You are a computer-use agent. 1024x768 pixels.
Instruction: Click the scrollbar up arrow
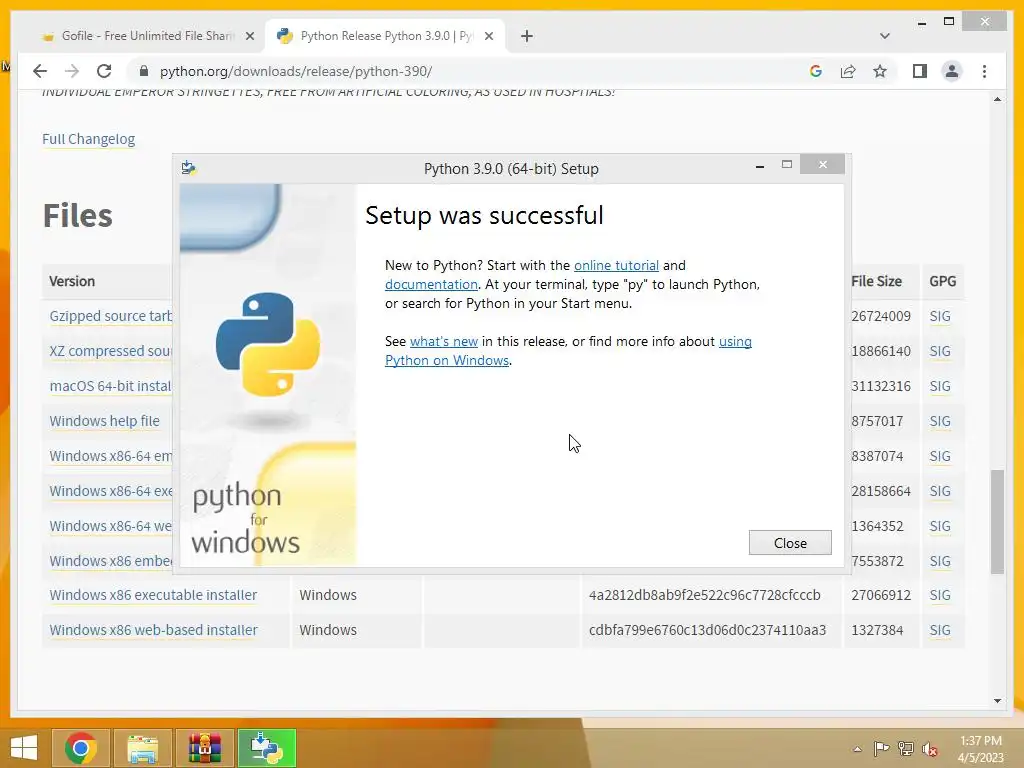pyautogui.click(x=997, y=99)
